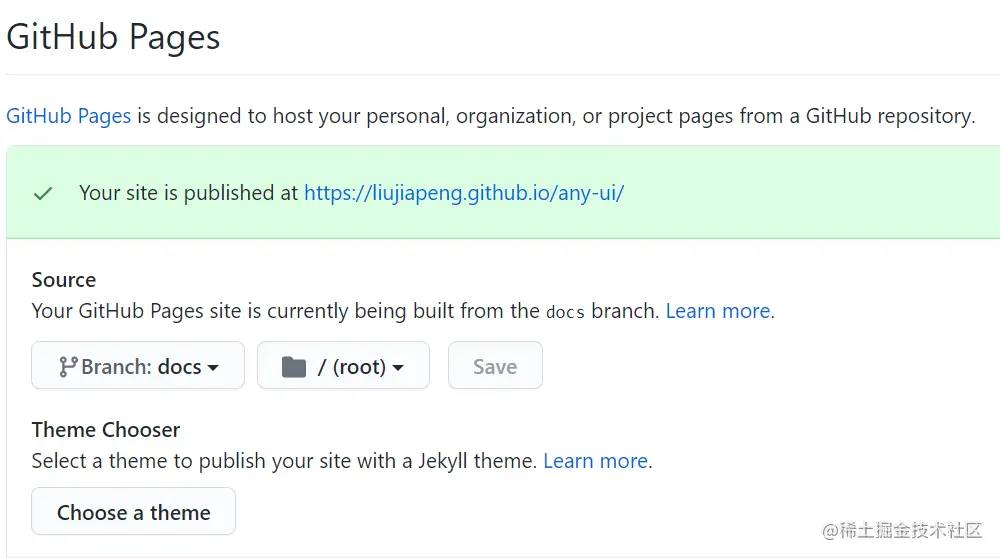
Task: Click the GitHub Pages page heading
Action: [x=113, y=37]
